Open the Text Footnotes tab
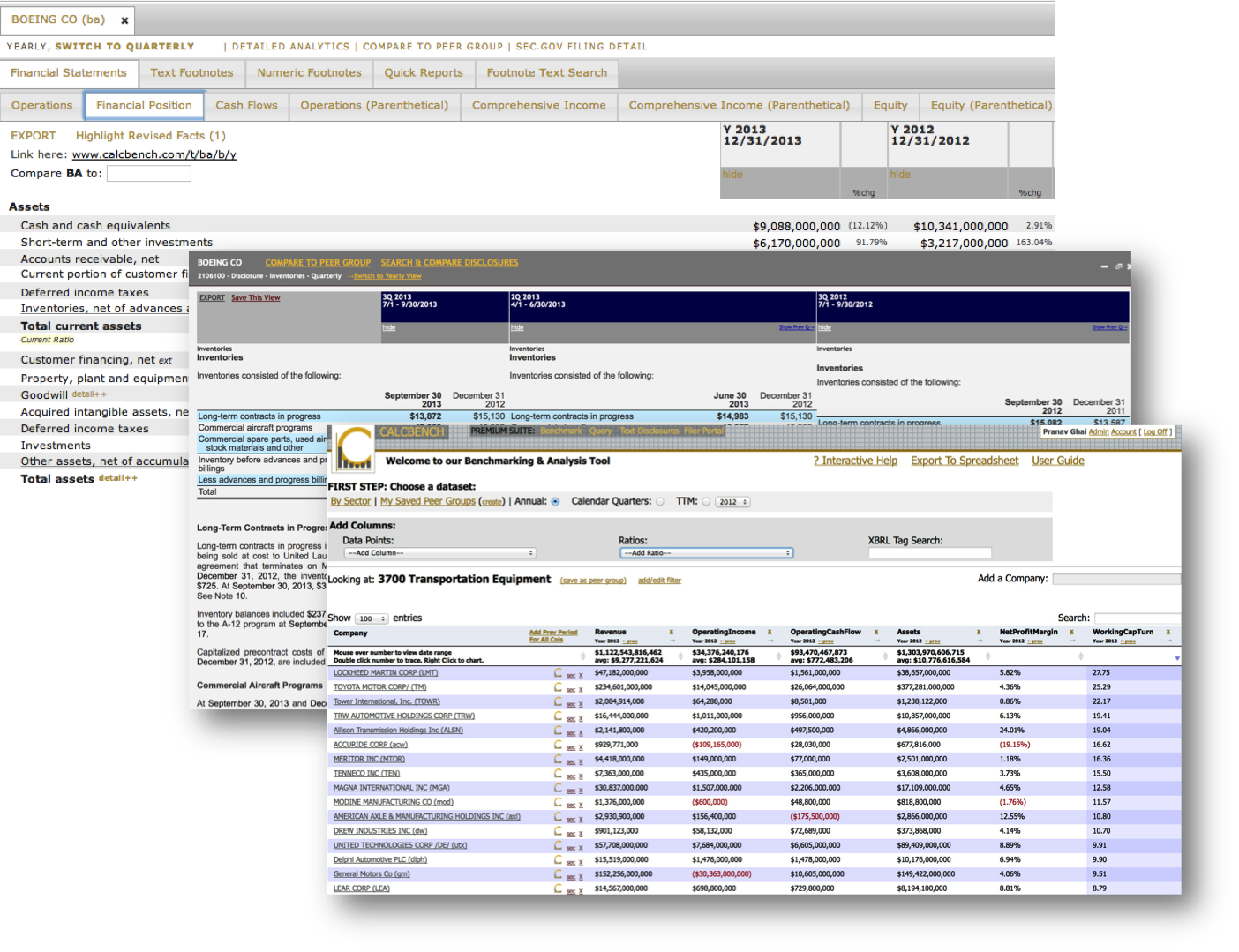The width and height of the screenshot is (1239, 952). click(x=191, y=73)
